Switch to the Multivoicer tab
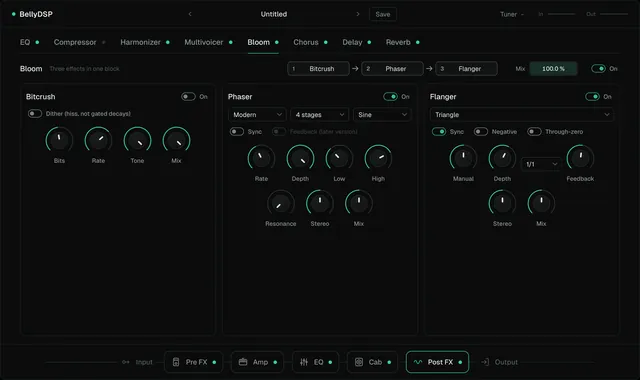 point(204,42)
